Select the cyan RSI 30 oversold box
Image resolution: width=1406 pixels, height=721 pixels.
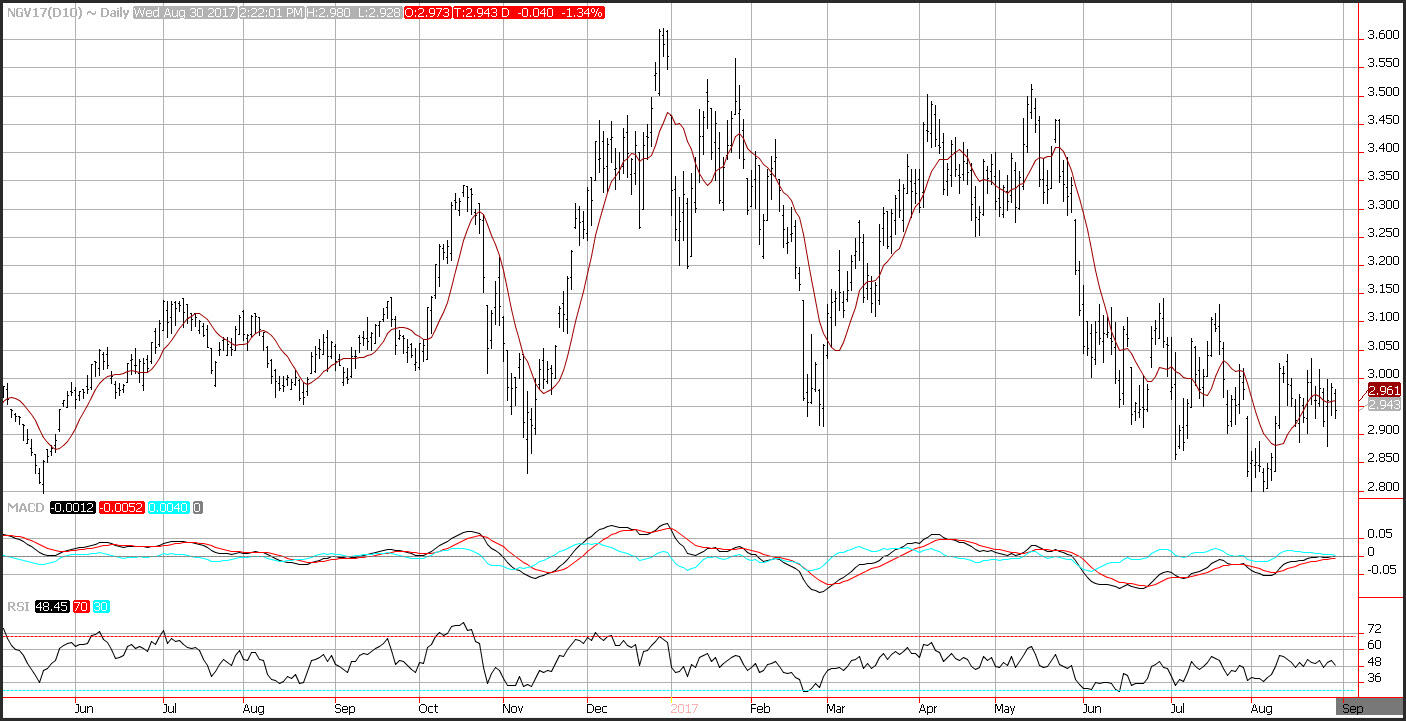pos(99,606)
